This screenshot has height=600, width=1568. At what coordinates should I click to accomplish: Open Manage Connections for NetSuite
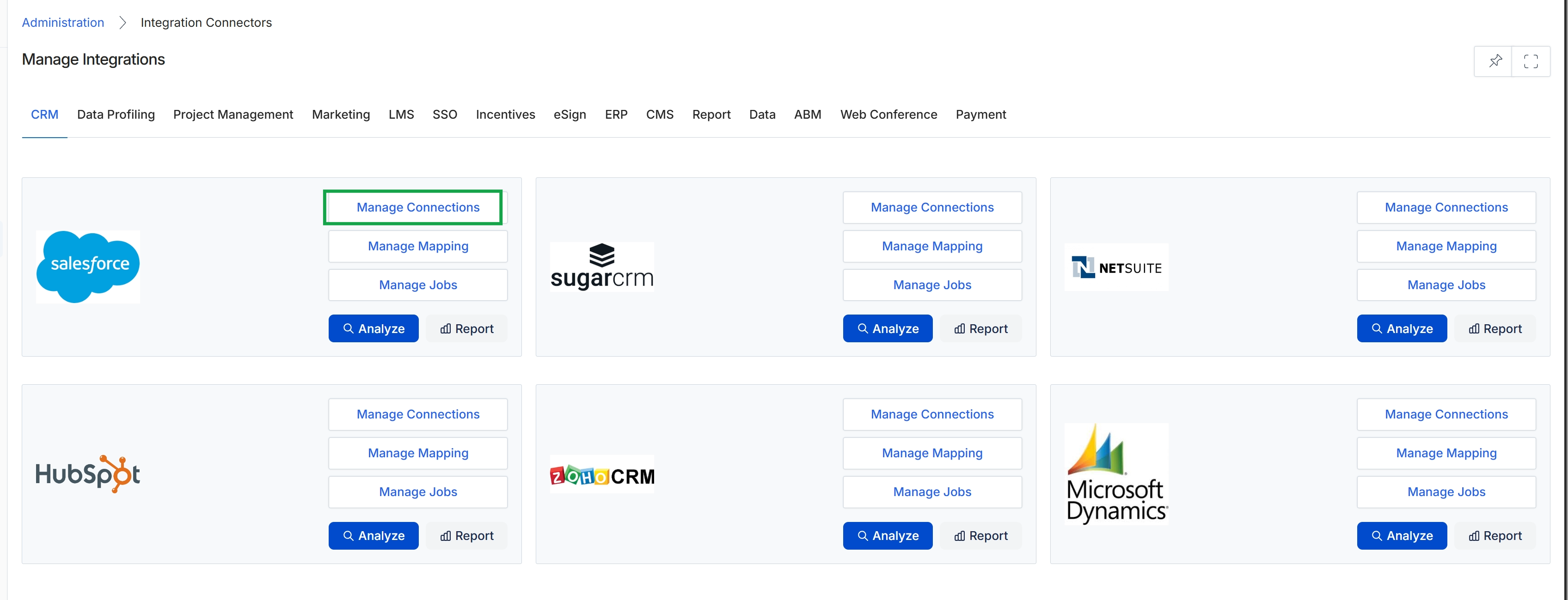[1446, 207]
